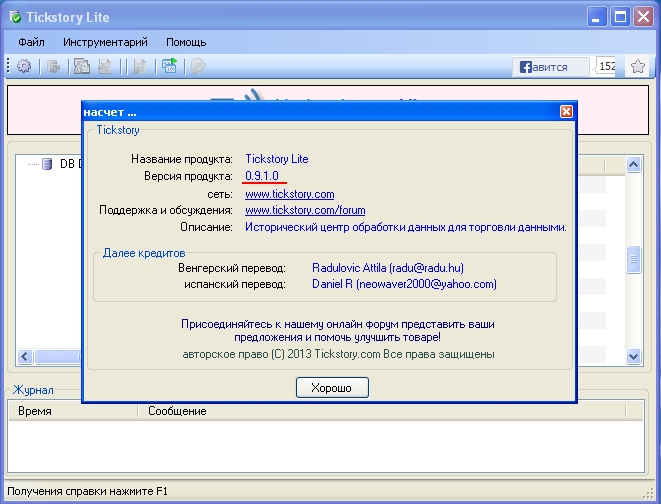
Task: Open the Инструментарий menu
Action: point(105,42)
